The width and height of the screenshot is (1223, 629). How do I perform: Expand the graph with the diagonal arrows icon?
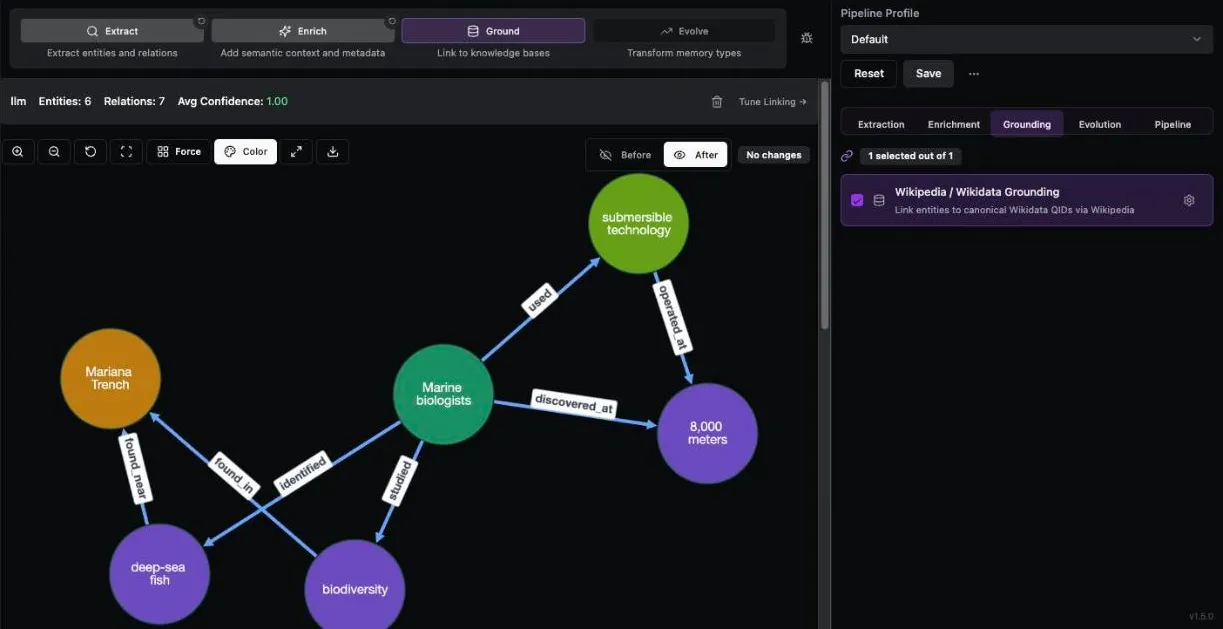[x=296, y=152]
